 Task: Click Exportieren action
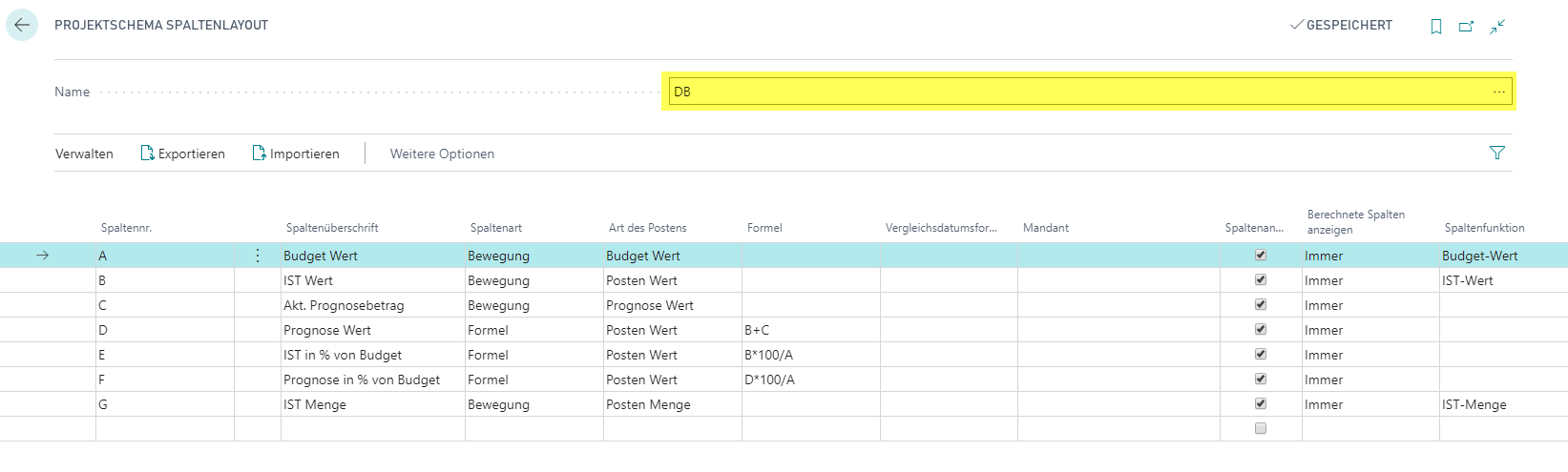tap(183, 154)
